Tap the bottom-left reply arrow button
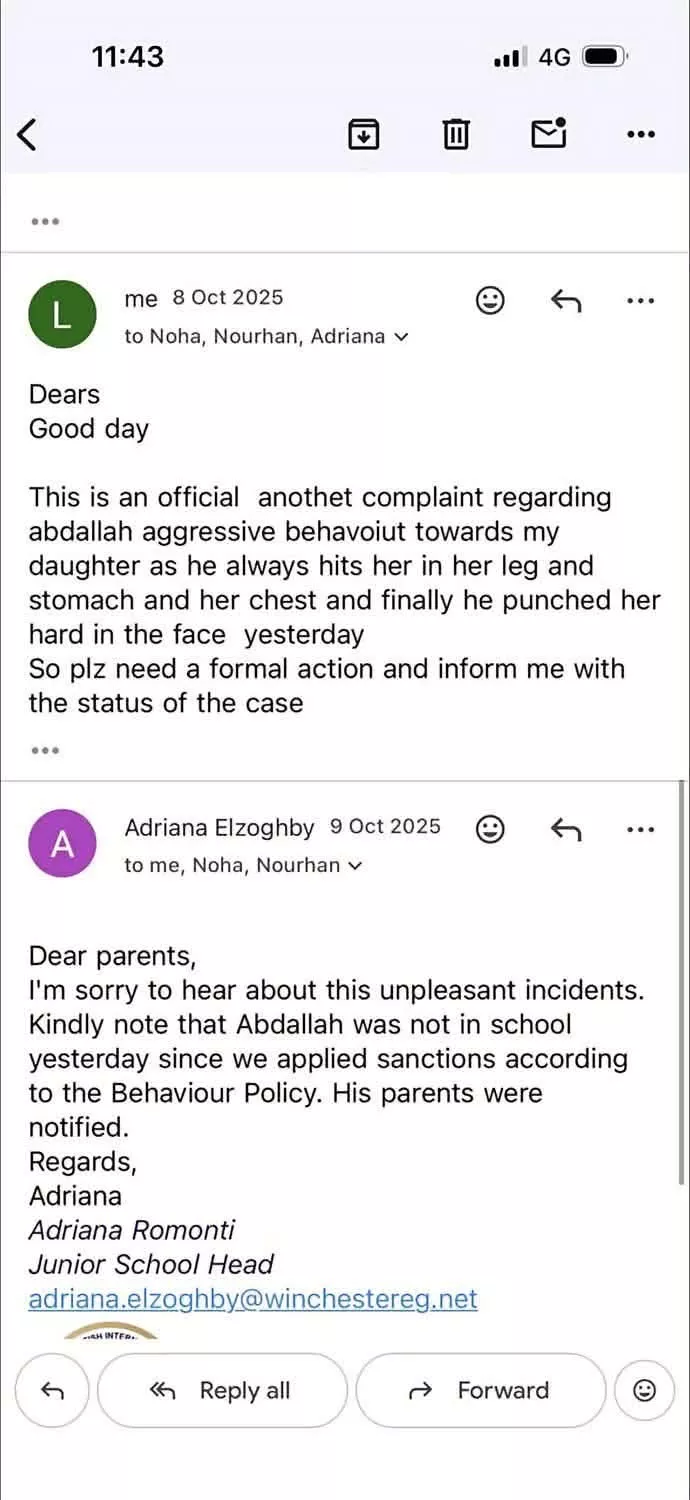The width and height of the screenshot is (690, 1500). (52, 1390)
